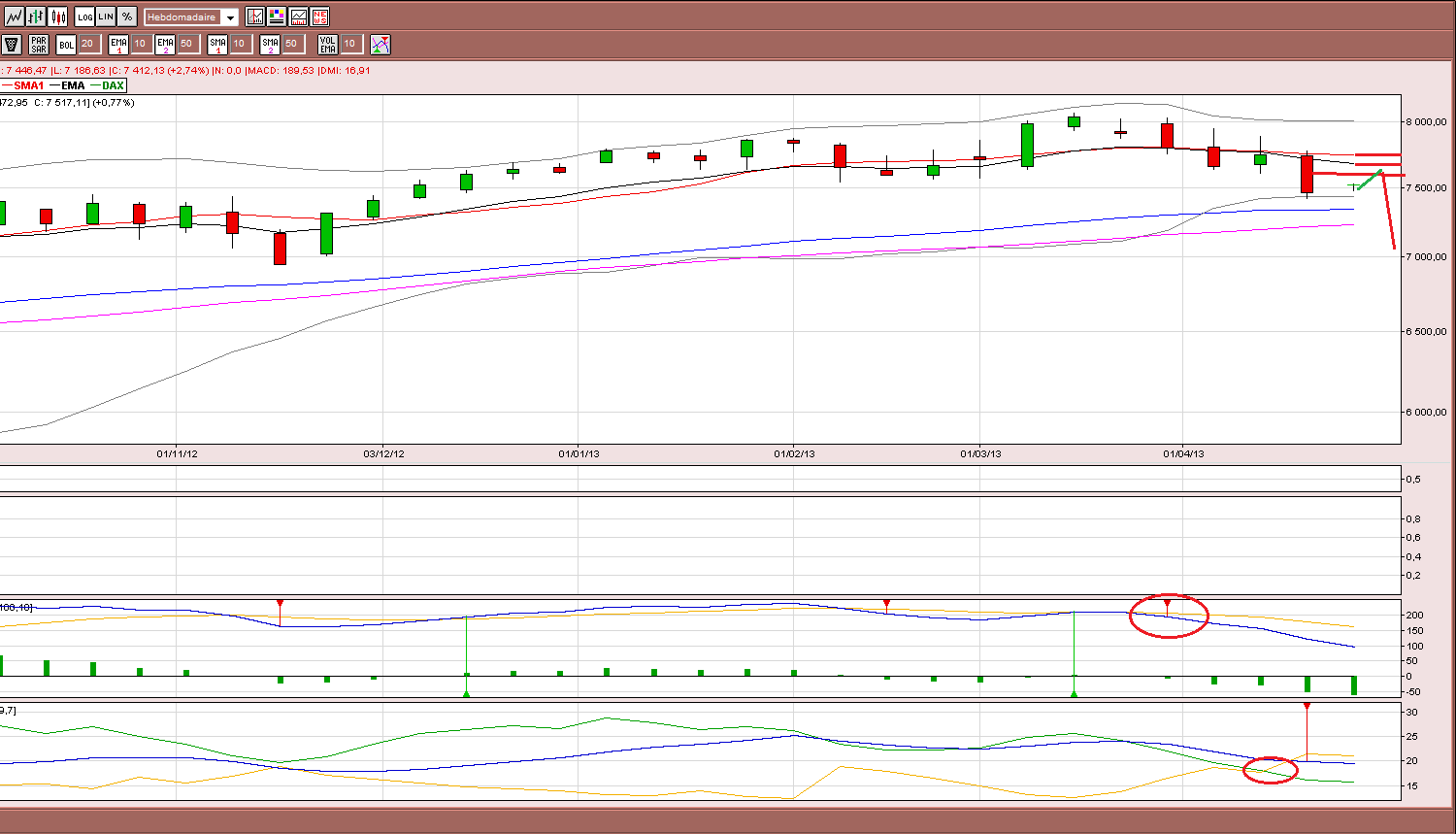Toggle the BOL Bollinger bands indicator

[x=66, y=44]
